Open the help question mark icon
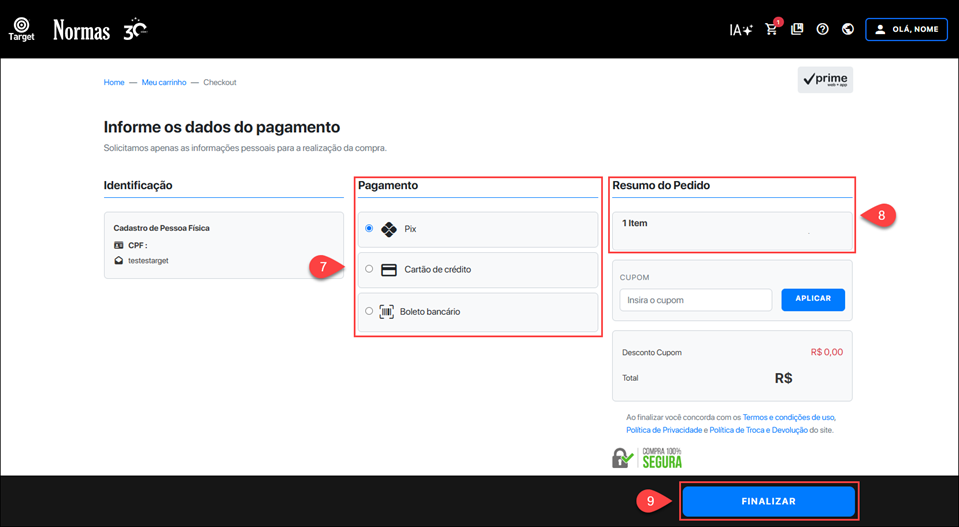Image resolution: width=959 pixels, height=527 pixels. (x=823, y=29)
